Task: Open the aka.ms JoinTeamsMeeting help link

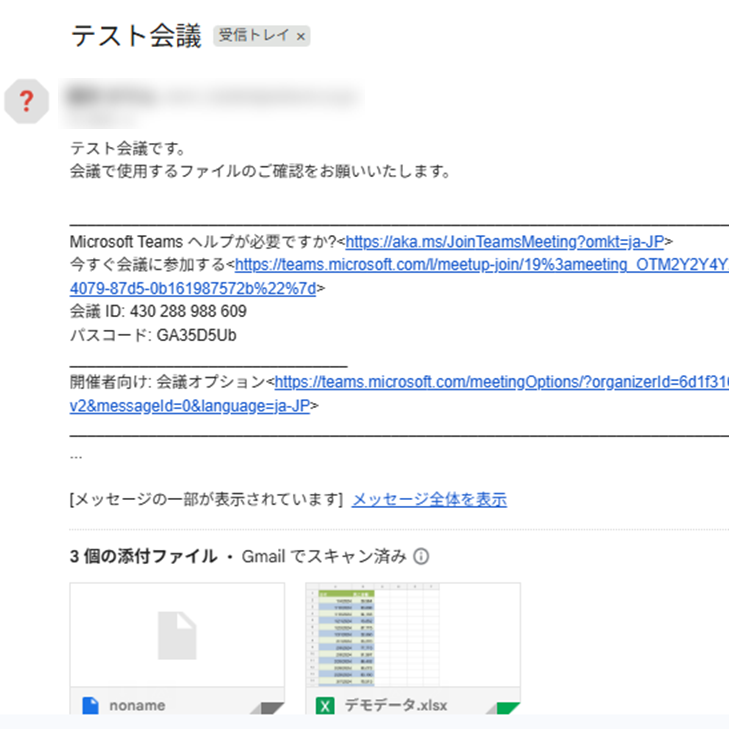Action: coord(504,242)
